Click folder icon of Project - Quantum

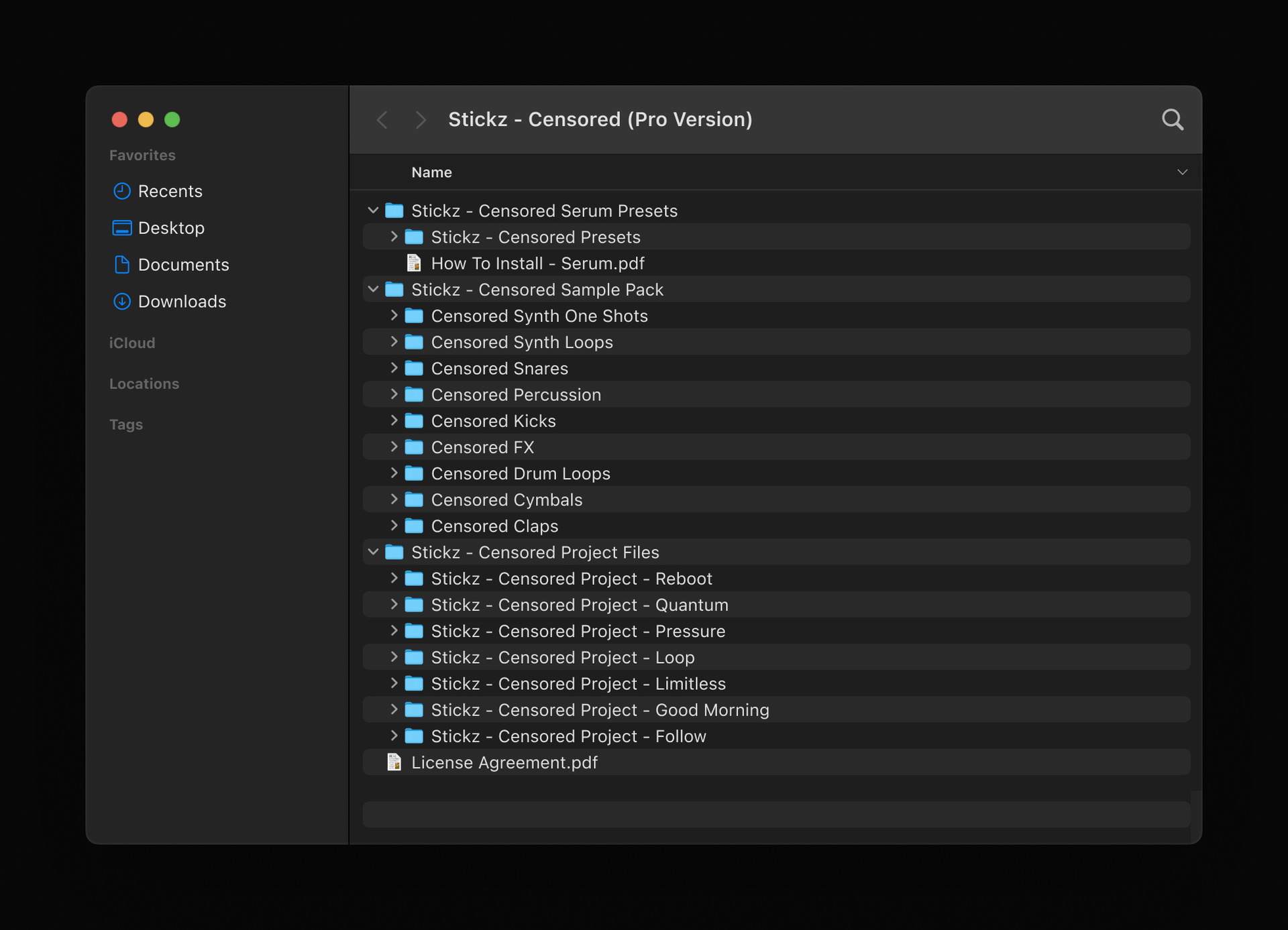point(414,605)
